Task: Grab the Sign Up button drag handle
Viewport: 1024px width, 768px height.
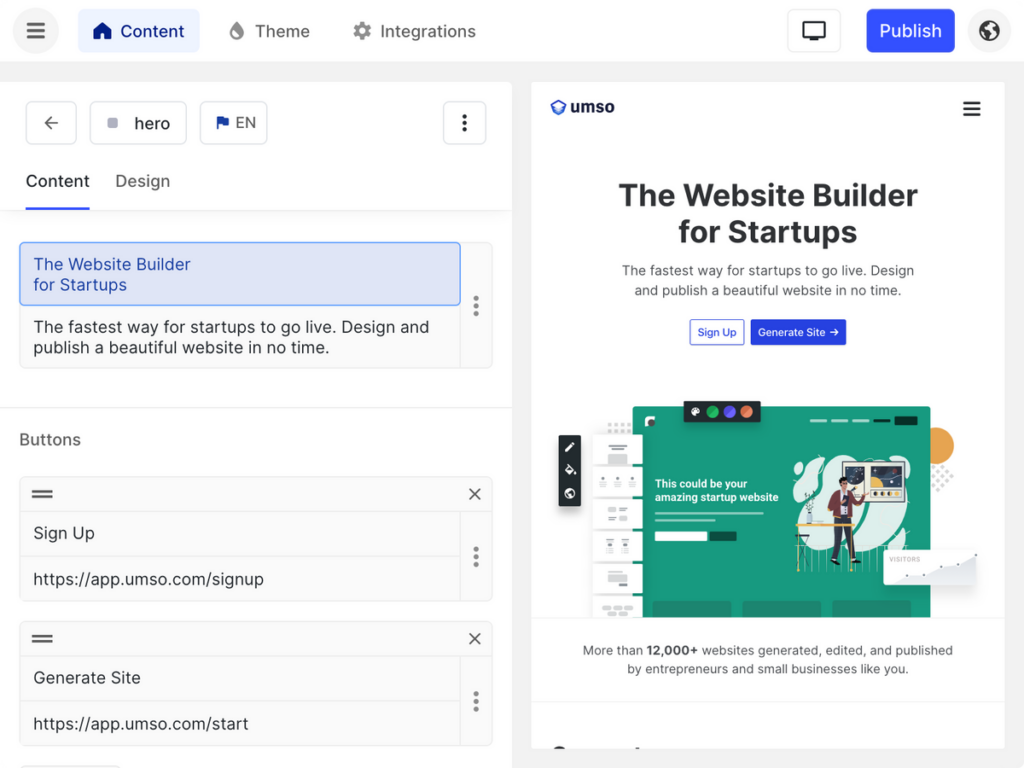Action: 42,494
